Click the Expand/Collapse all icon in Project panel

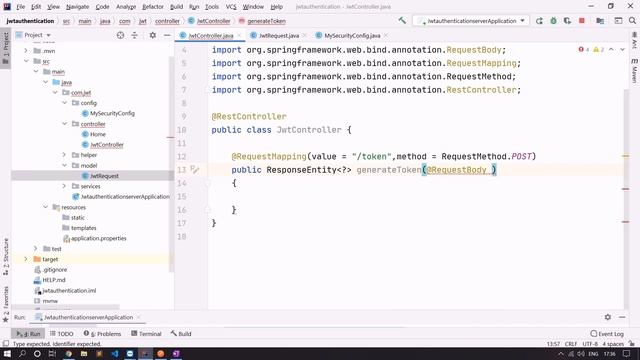(134, 35)
